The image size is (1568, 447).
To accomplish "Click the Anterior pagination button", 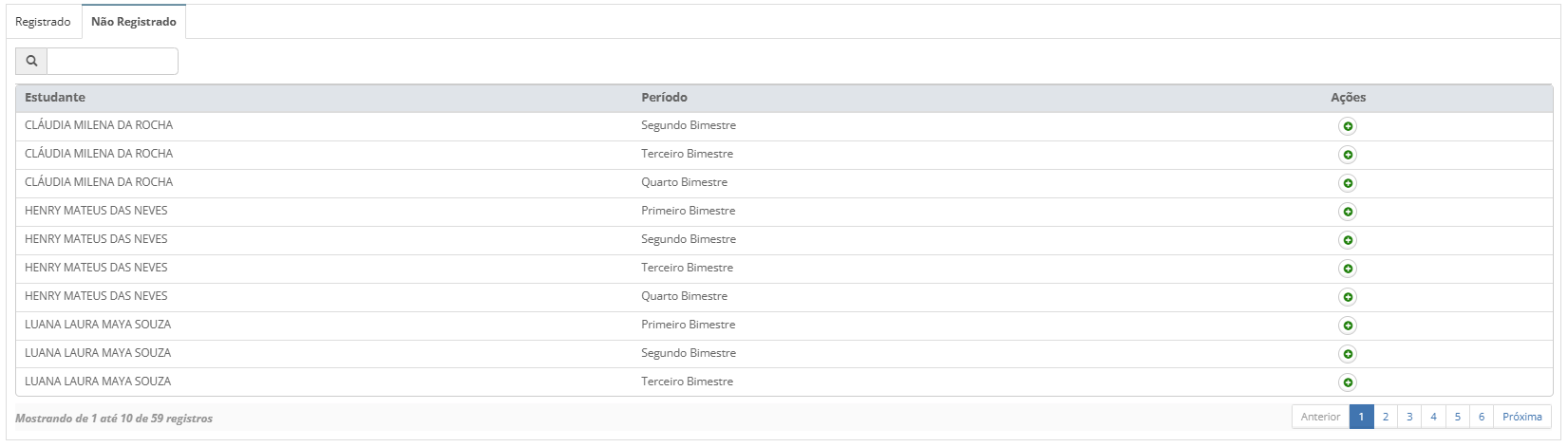I will pos(1320,417).
